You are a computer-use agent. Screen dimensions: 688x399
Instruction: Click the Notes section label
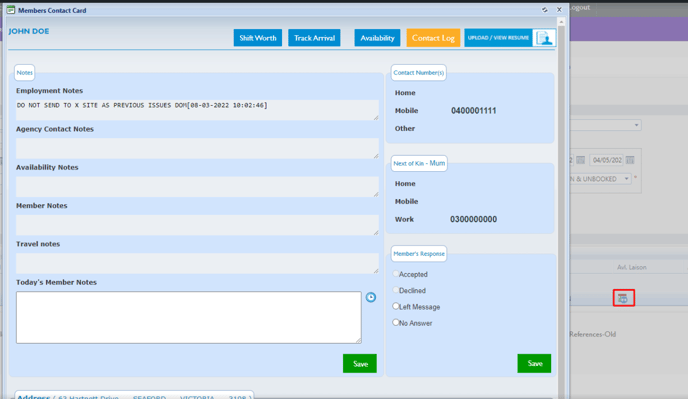pos(25,72)
